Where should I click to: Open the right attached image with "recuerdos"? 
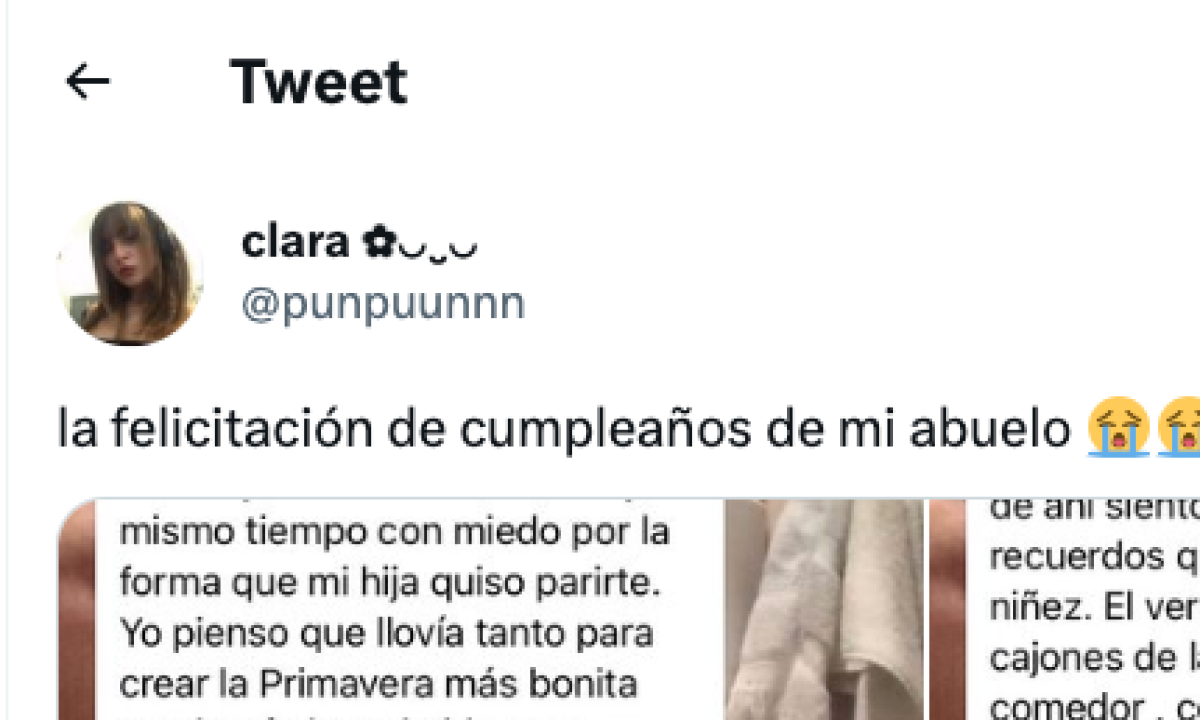[x=1065, y=610]
